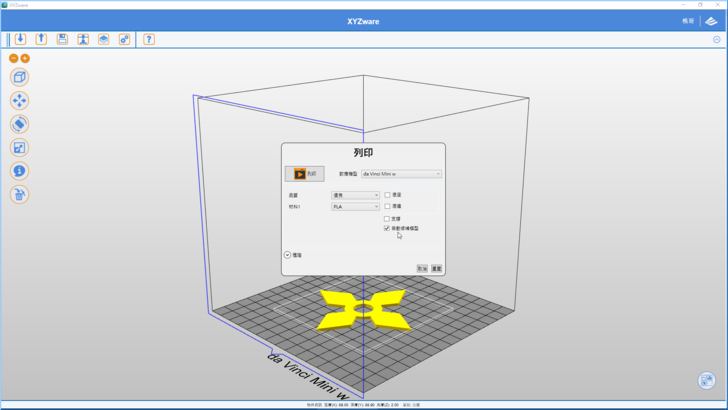Screen dimensions: 728x410
Task: Expand the advanced options chevron in dialog
Action: coord(287,255)
